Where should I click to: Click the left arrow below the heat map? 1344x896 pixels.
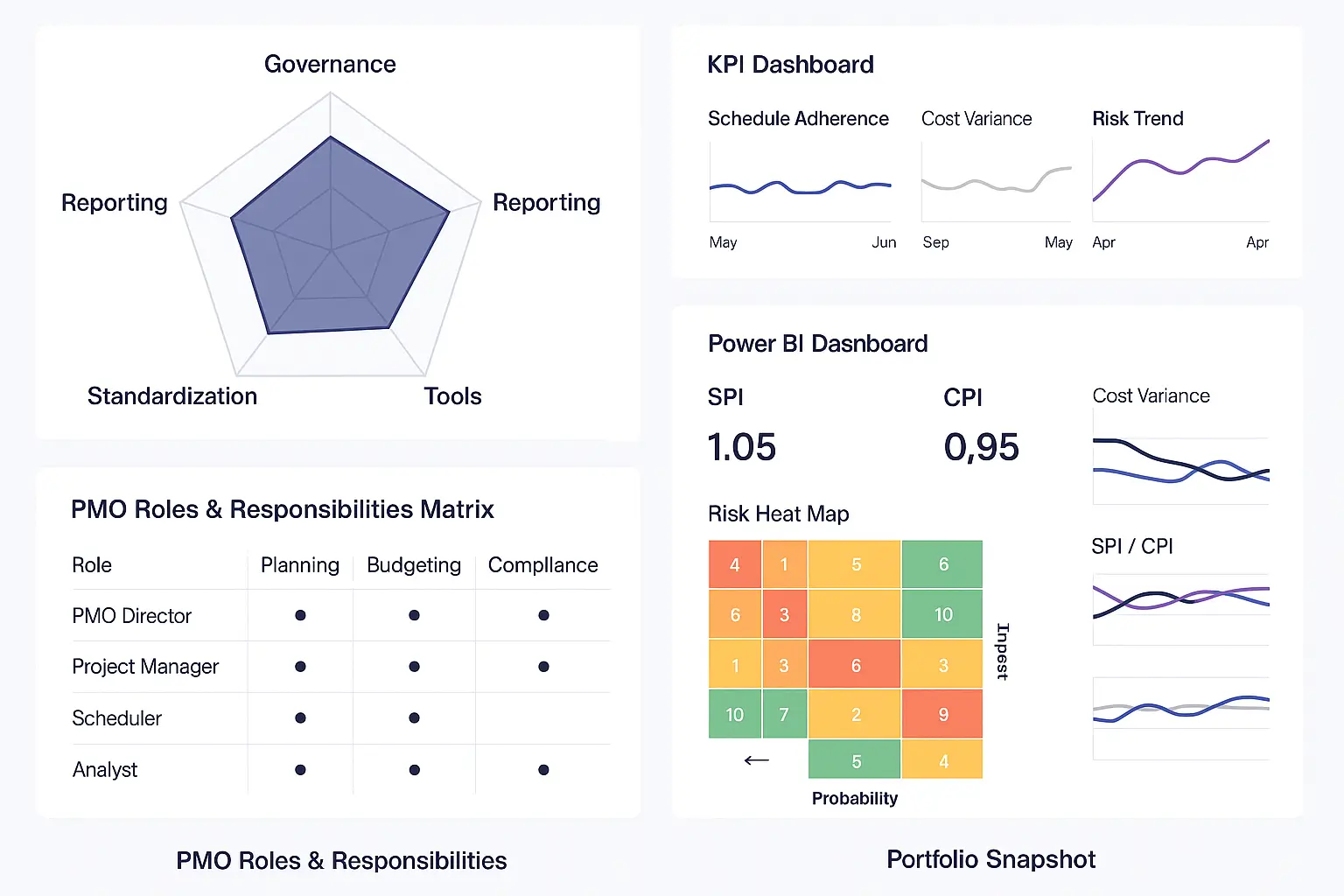click(756, 760)
